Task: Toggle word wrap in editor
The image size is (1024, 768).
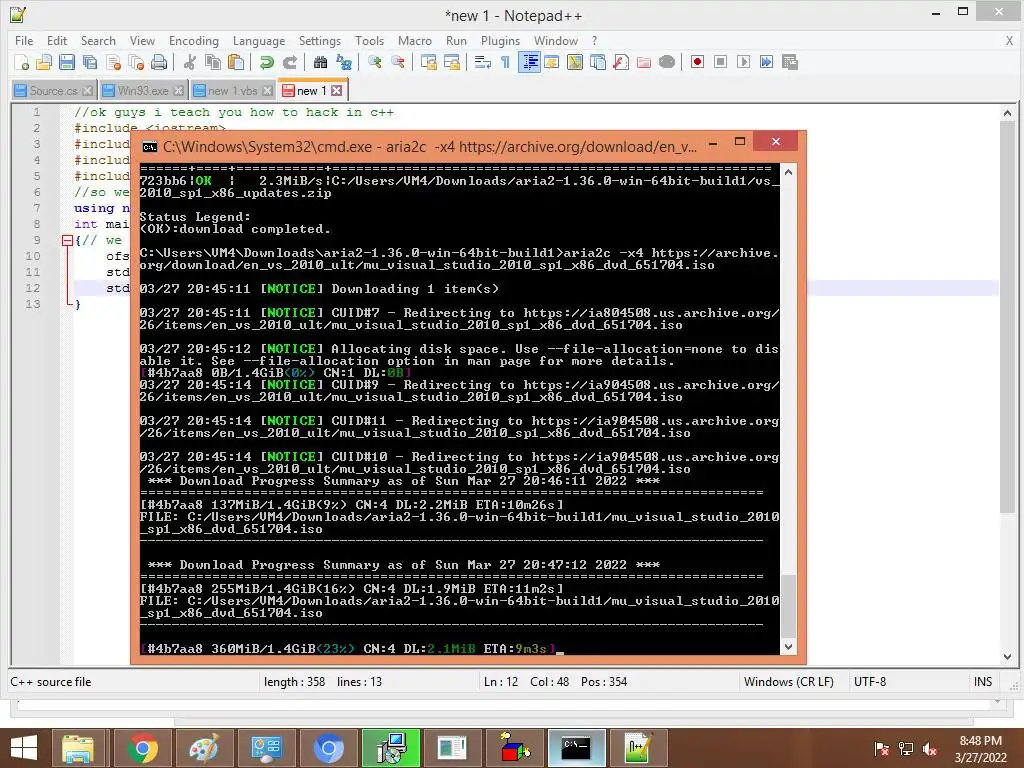Action: pos(483,62)
